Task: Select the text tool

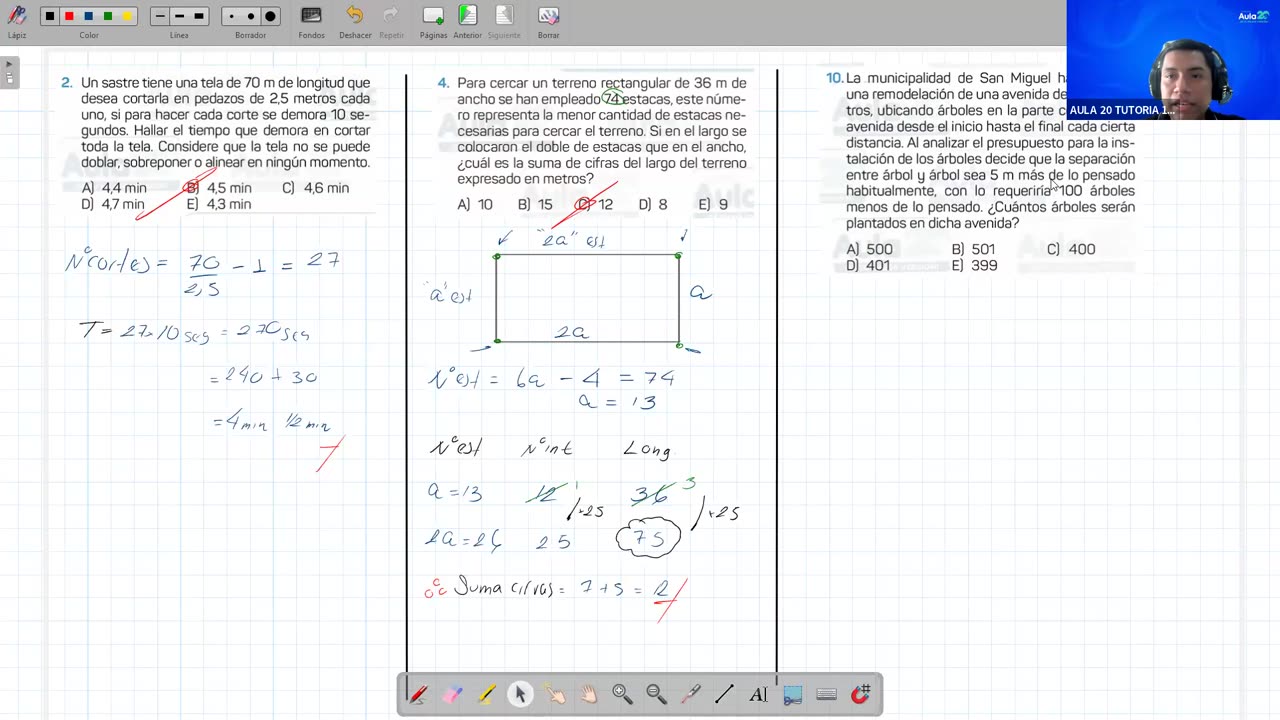Action: click(x=758, y=694)
